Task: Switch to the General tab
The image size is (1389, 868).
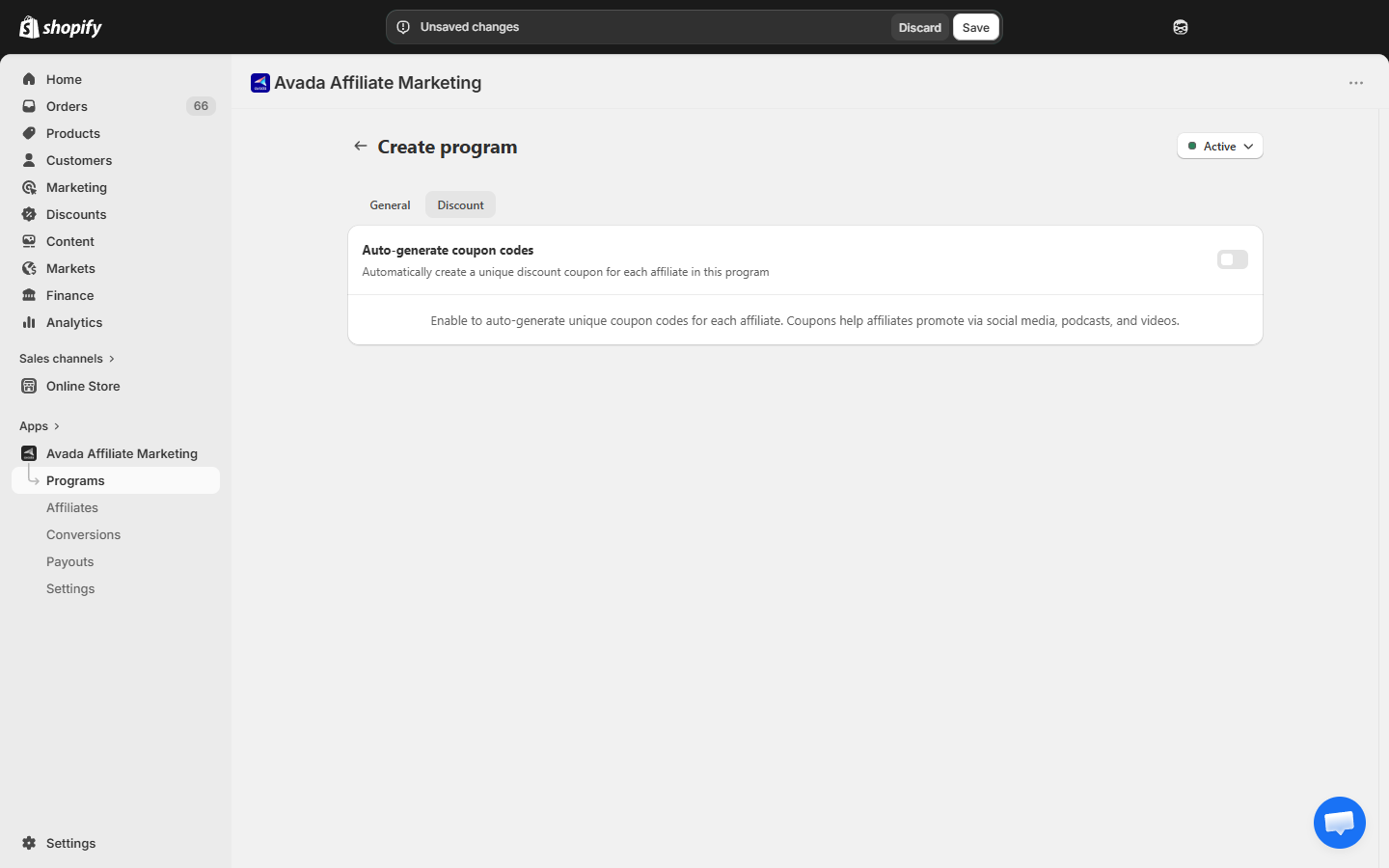Action: (390, 204)
